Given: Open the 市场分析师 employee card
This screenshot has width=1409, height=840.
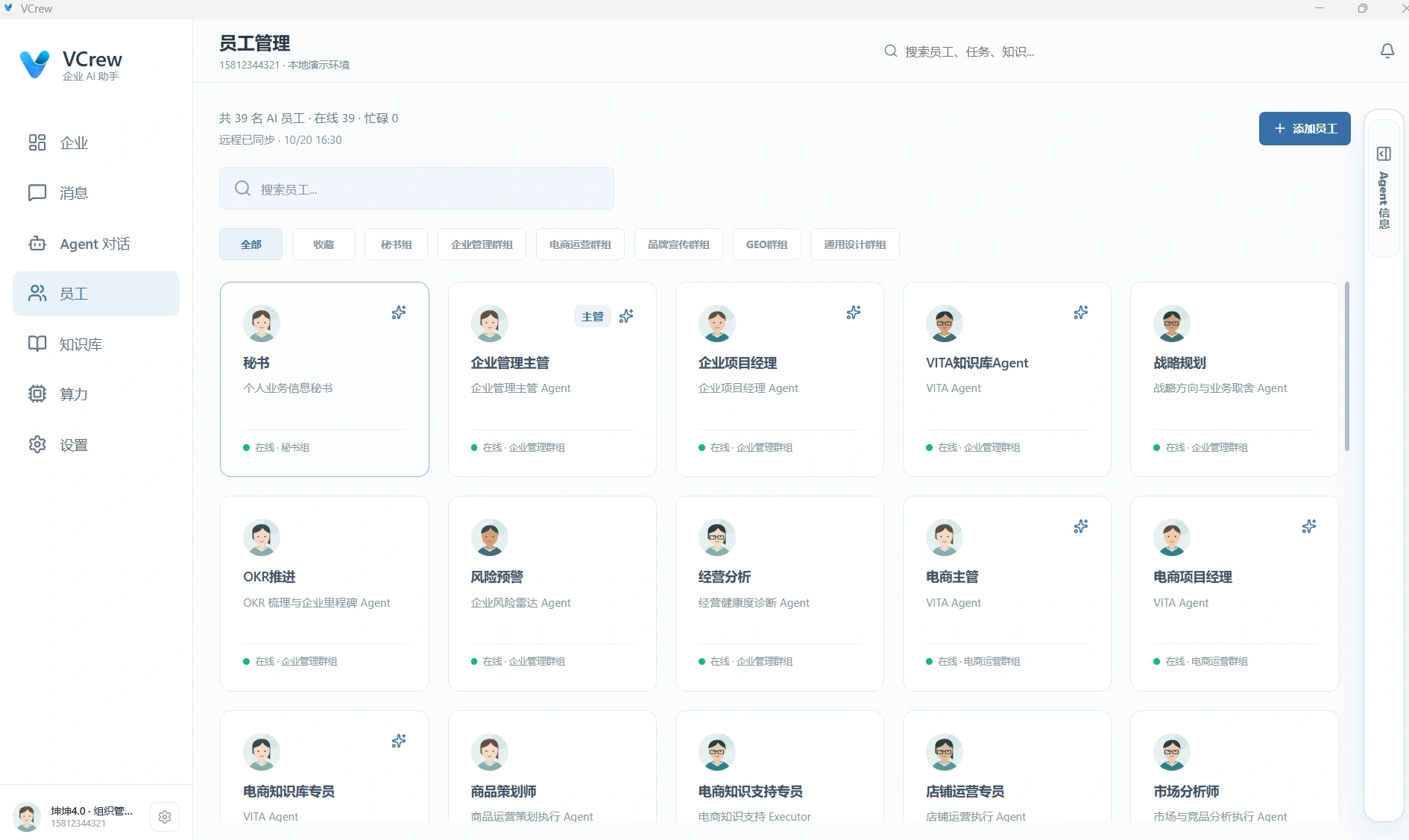Looking at the screenshot, I should pyautogui.click(x=1235, y=767).
